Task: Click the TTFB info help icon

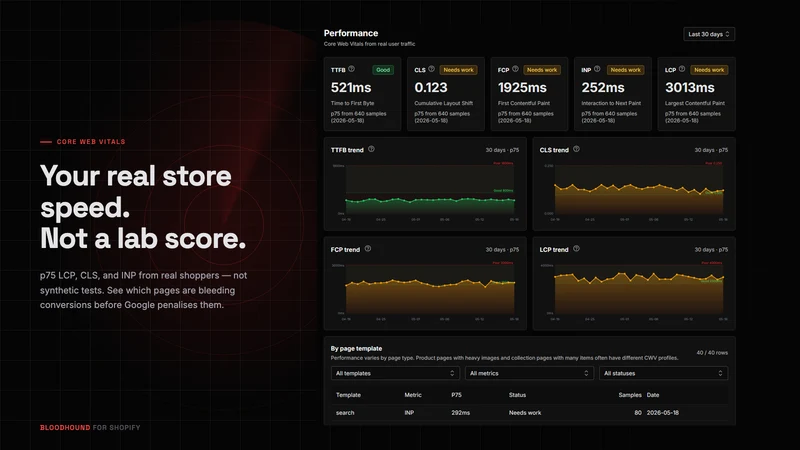Action: coord(352,69)
